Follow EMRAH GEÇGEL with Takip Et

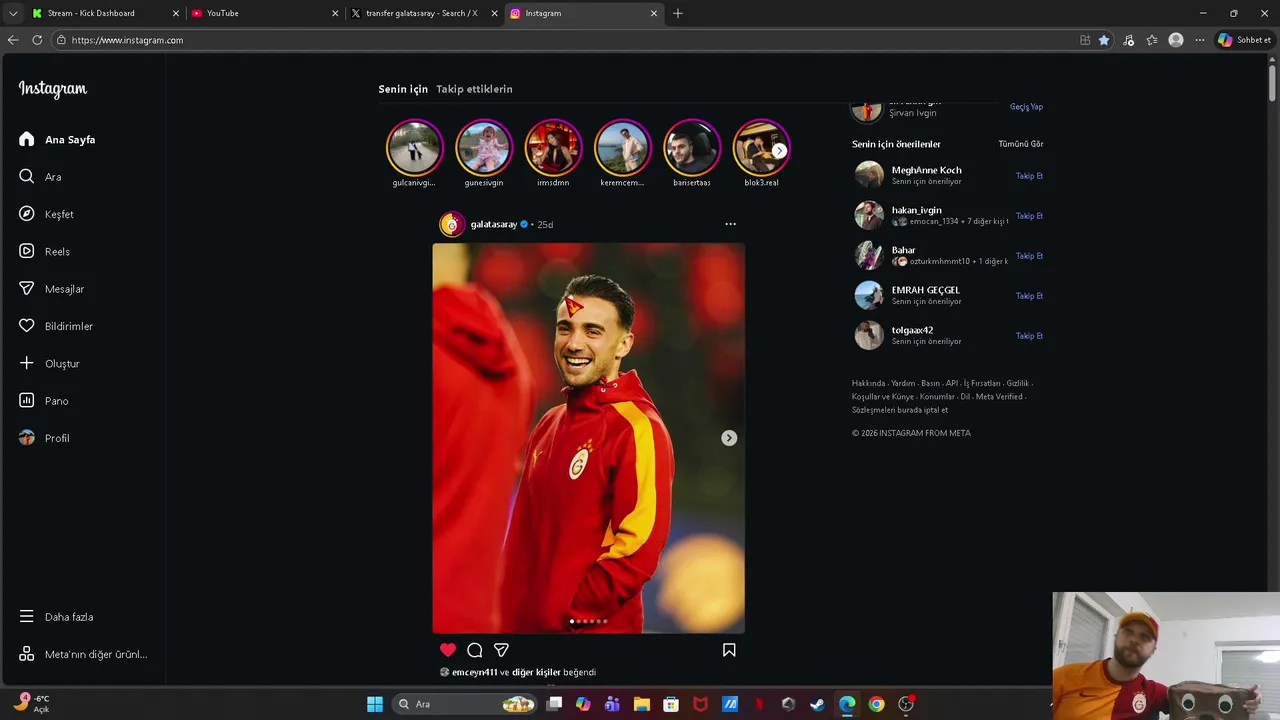tap(1029, 296)
